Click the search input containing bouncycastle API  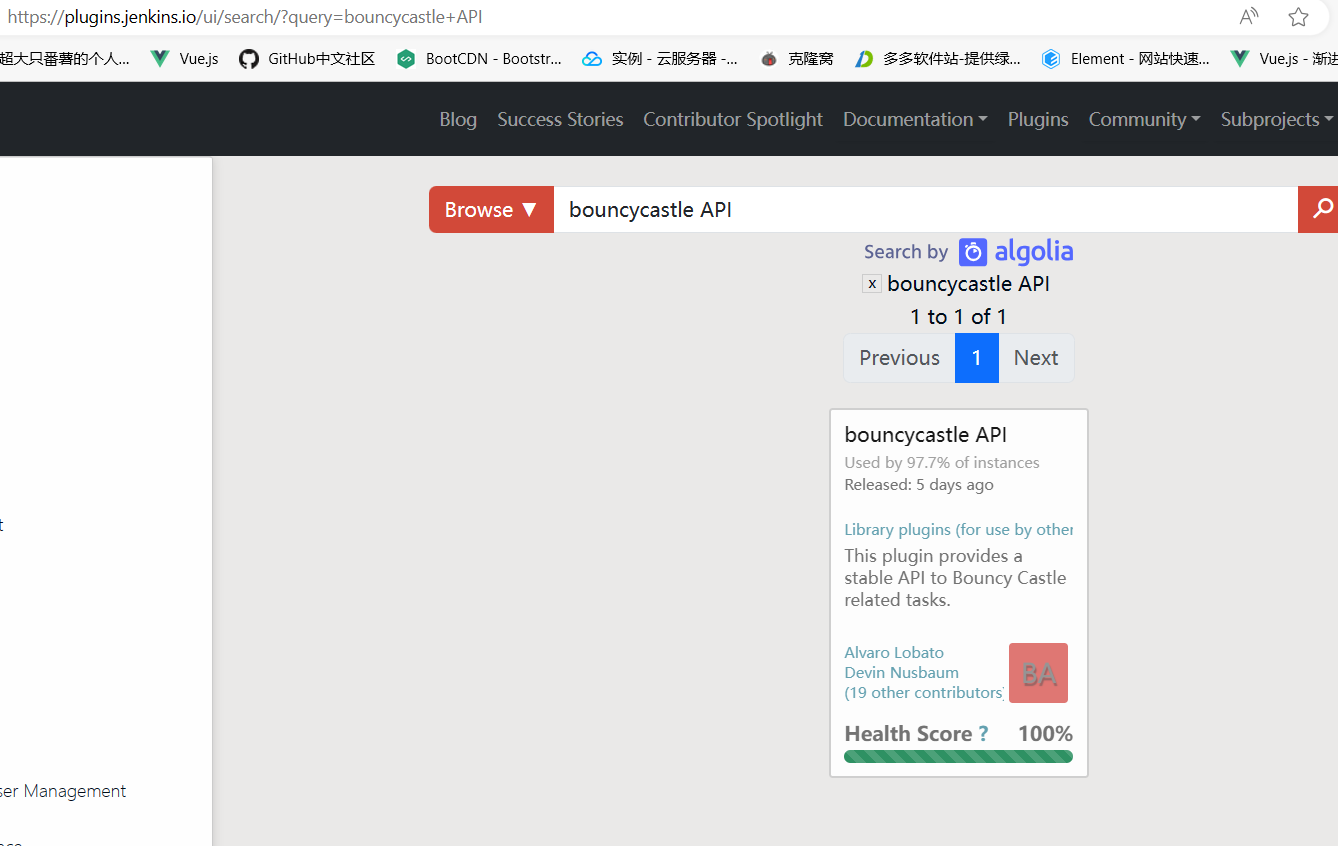pyautogui.click(x=925, y=209)
